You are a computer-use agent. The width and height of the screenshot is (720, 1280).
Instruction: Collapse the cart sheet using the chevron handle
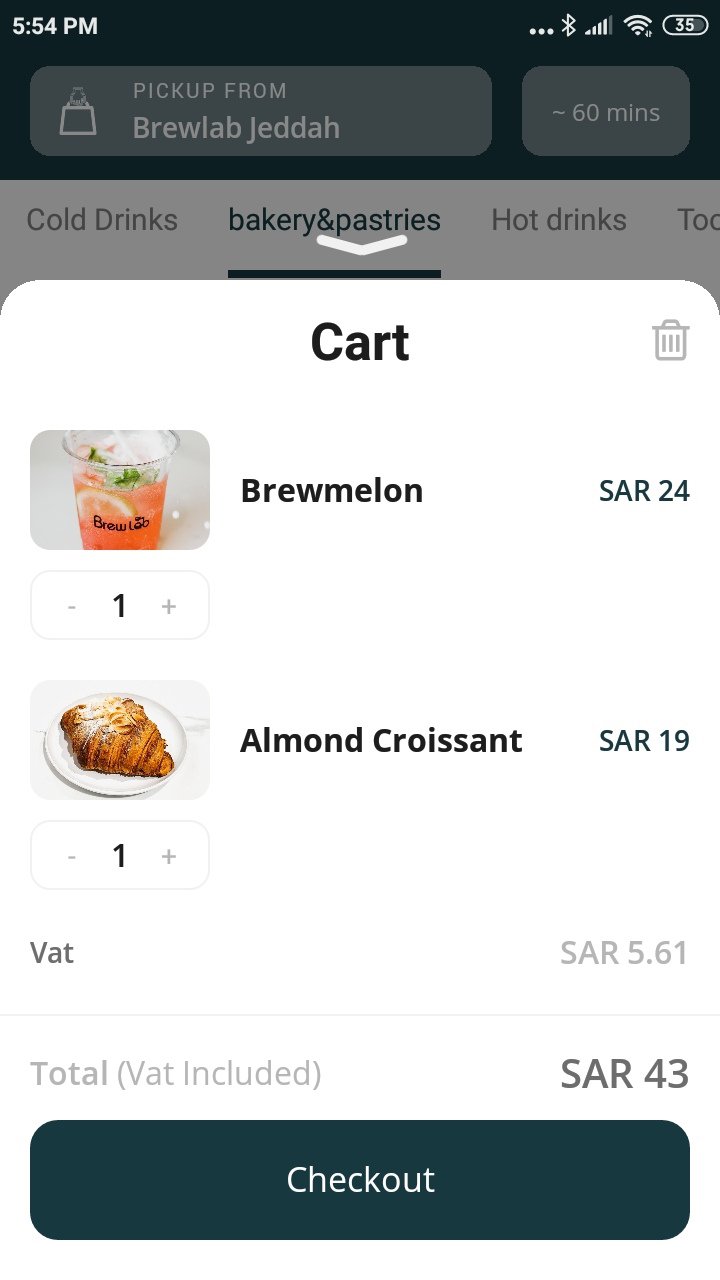361,245
